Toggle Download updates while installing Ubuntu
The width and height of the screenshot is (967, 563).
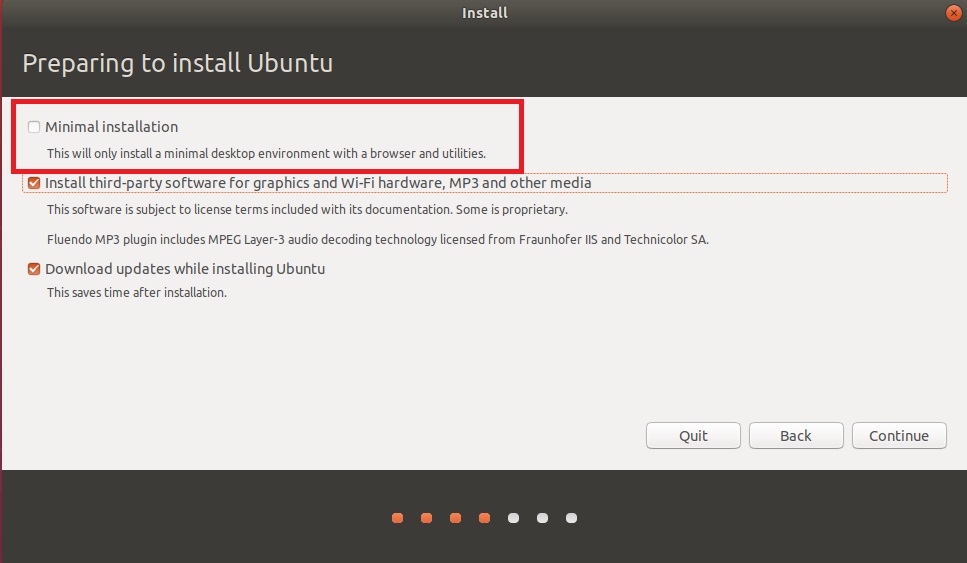[34, 269]
